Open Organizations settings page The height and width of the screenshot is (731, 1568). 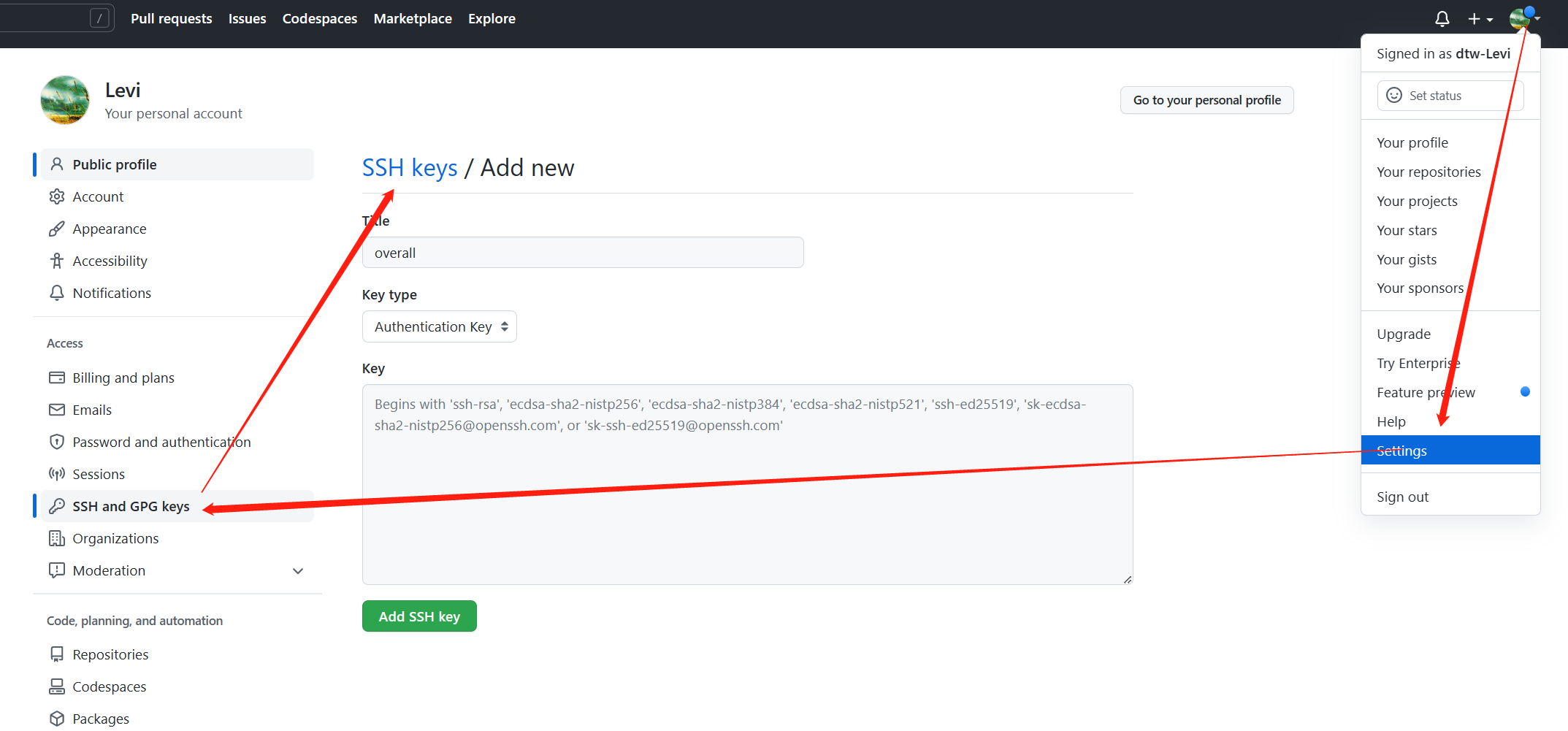click(x=177, y=538)
